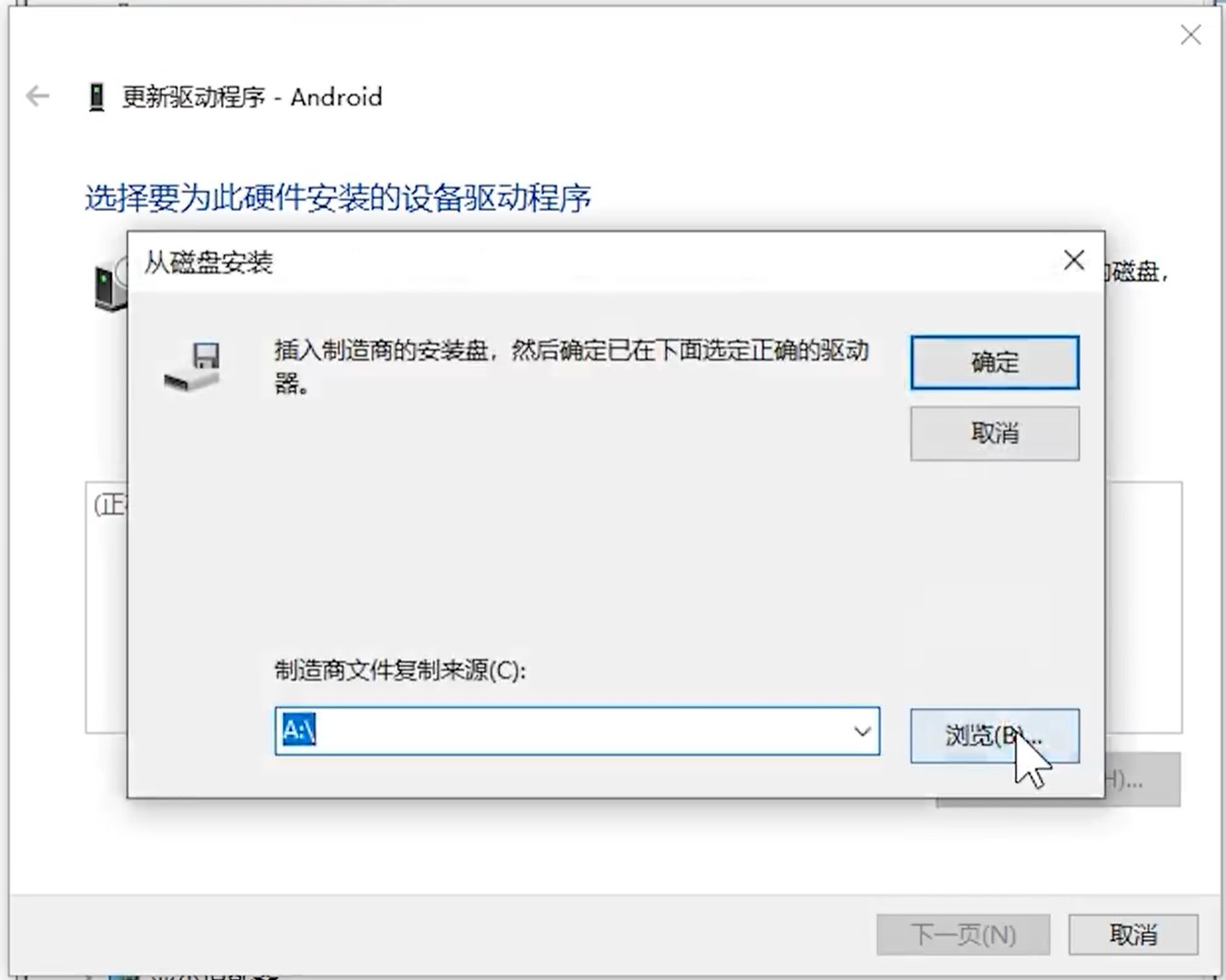The image size is (1226, 980).
Task: Click the 插入制造商的安装盘 instruction text
Action: pos(571,366)
